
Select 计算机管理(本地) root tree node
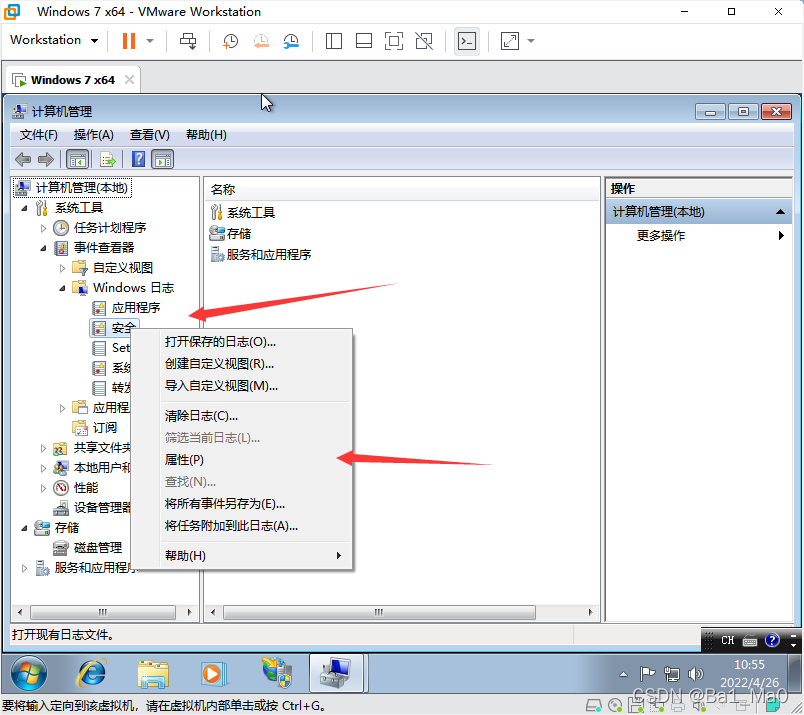[x=81, y=188]
